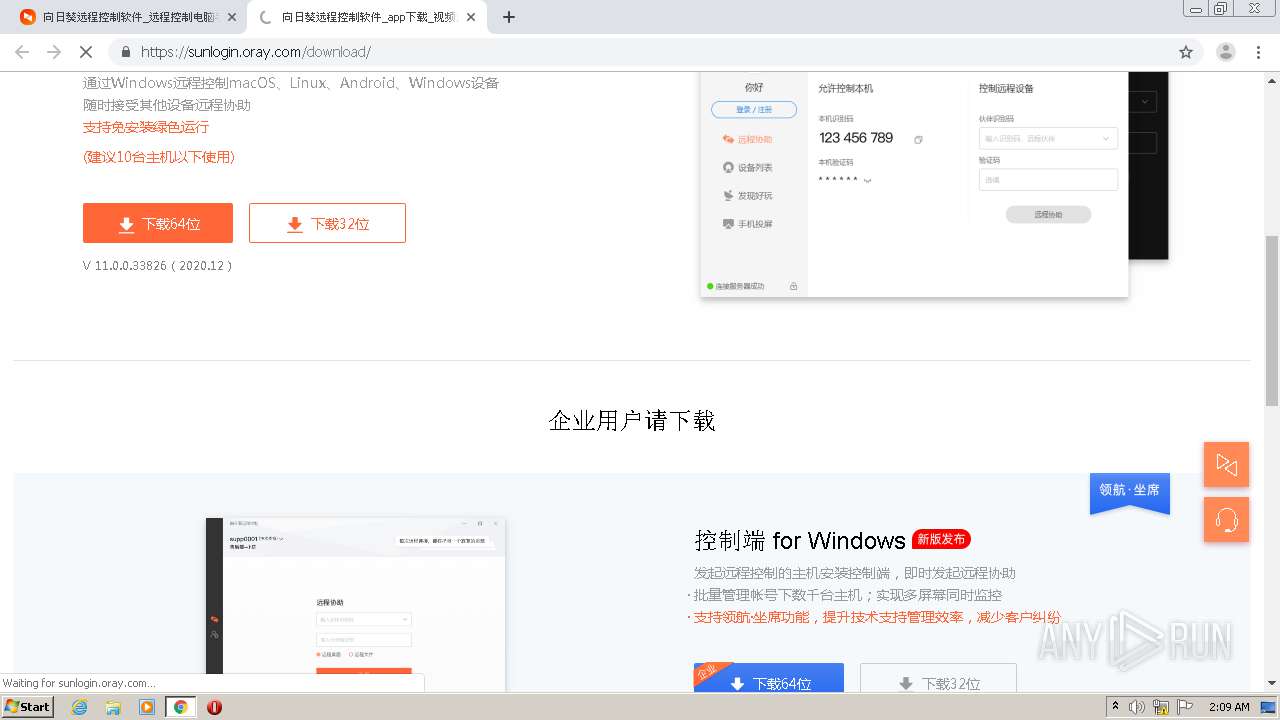Open media player taskbar icon
Screen dimensions: 1280x720
click(x=147, y=707)
